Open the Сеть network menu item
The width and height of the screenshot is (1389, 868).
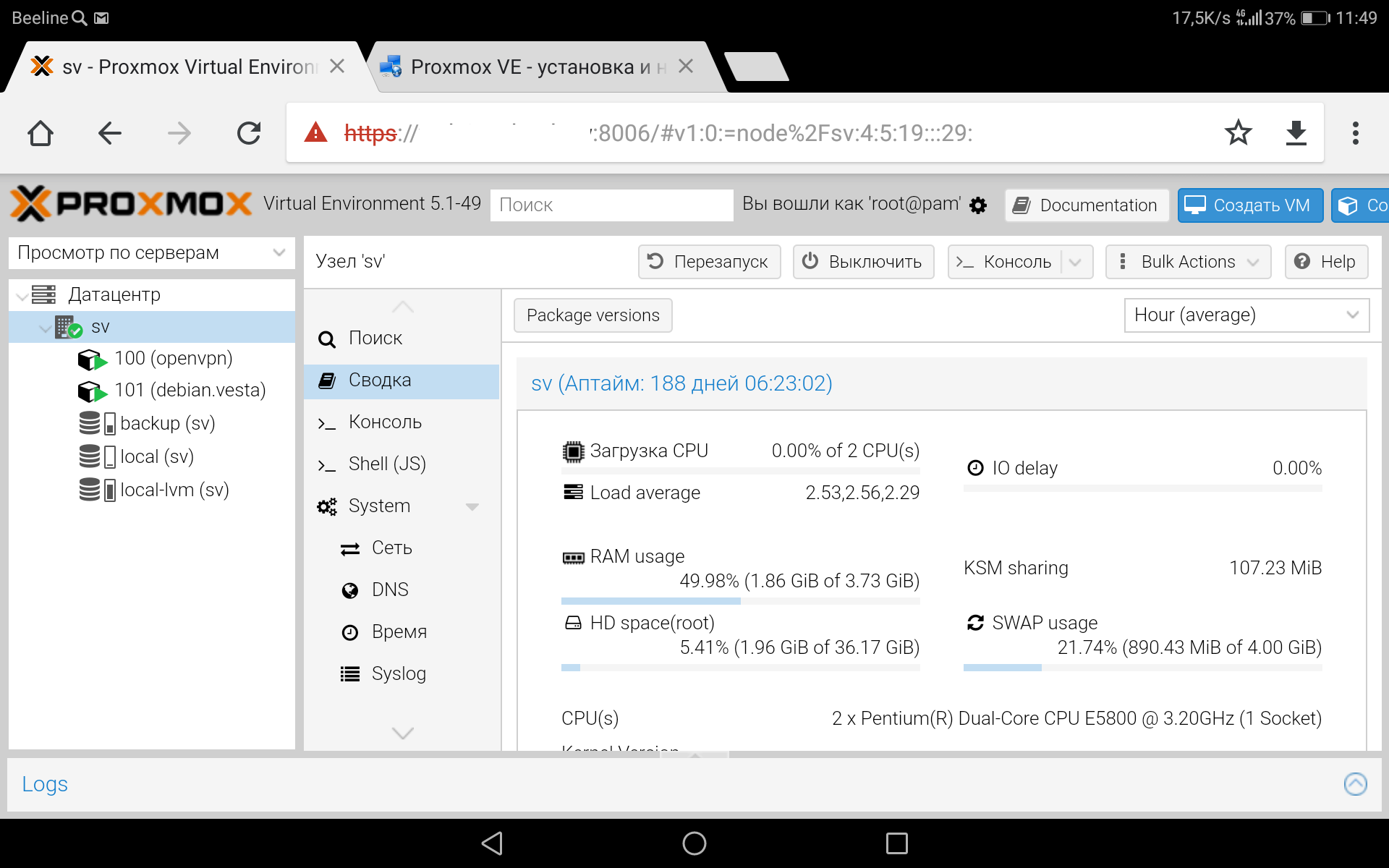click(402, 548)
